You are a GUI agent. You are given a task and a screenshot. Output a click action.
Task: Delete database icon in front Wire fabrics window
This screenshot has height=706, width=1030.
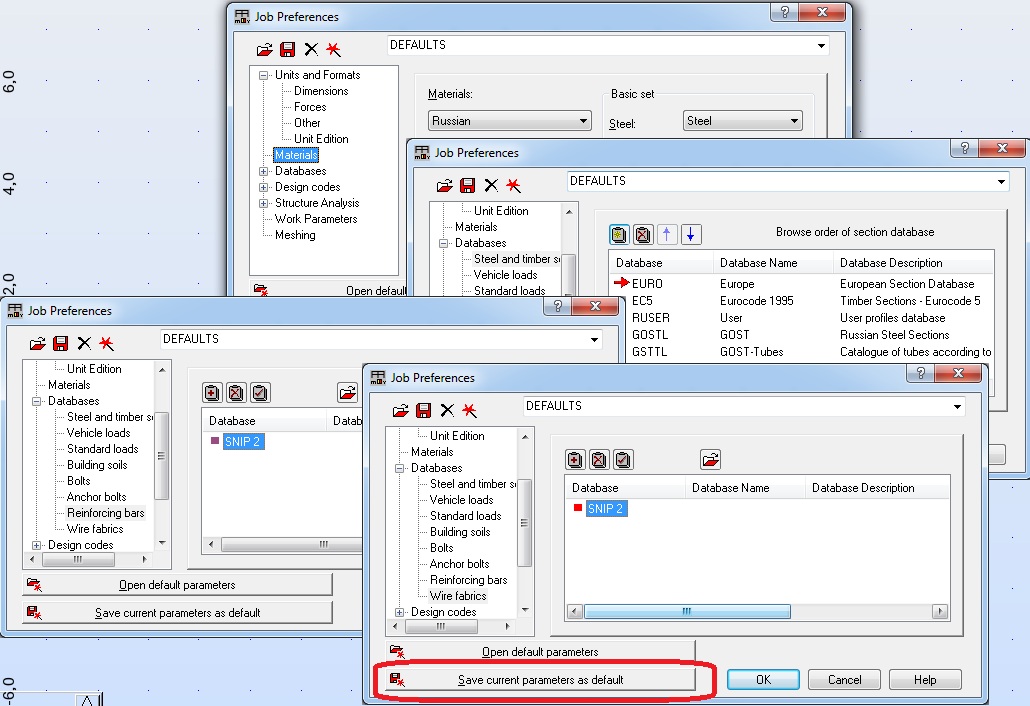click(x=599, y=460)
